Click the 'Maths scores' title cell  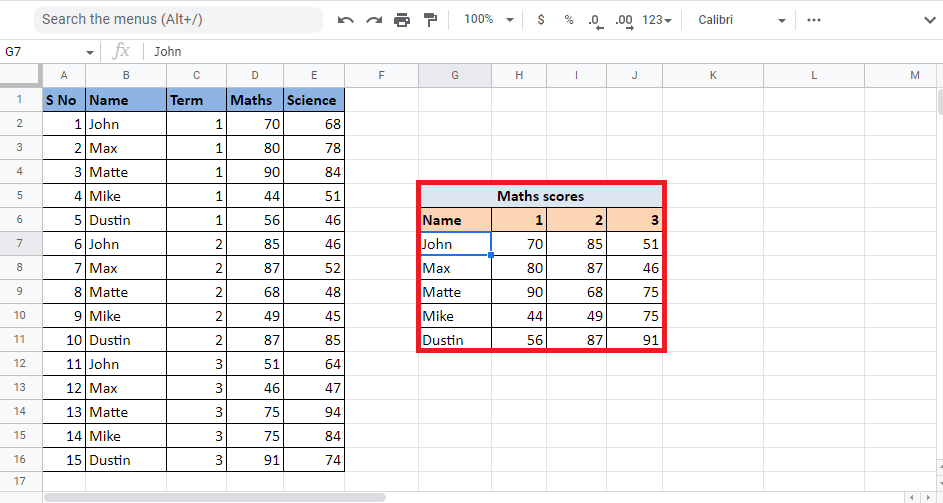pyautogui.click(x=541, y=196)
